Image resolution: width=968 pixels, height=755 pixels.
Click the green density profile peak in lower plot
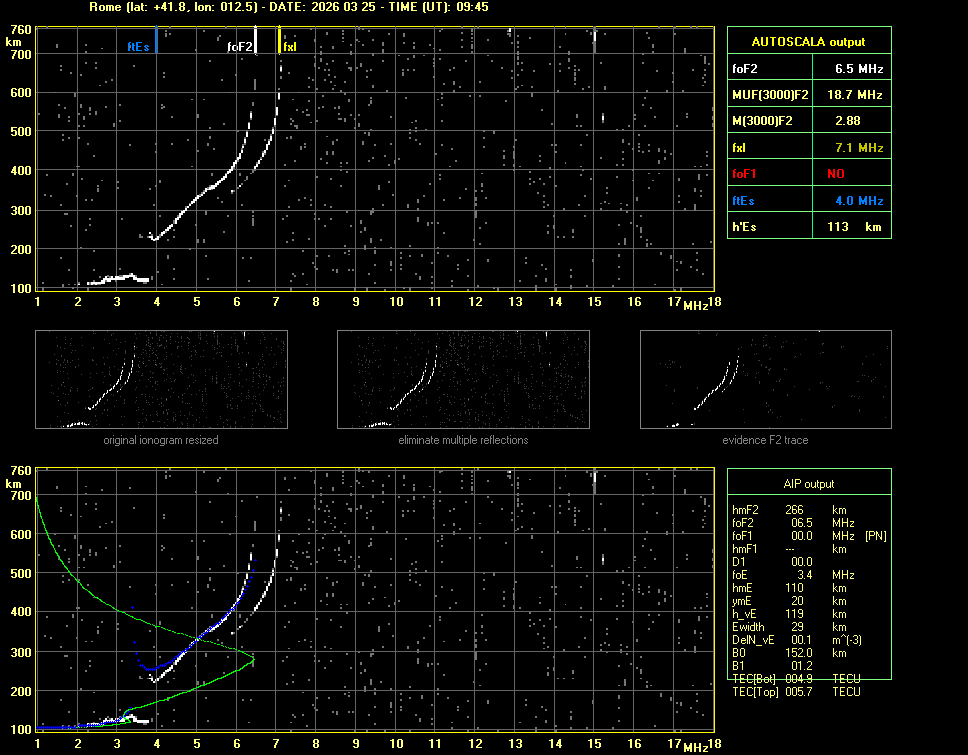coord(253,660)
